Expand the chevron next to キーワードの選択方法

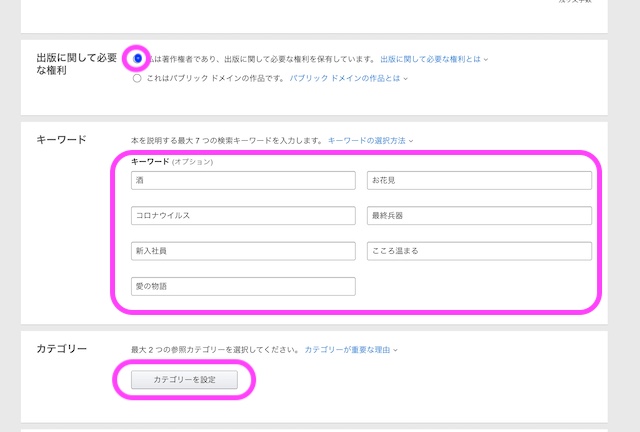click(411, 142)
